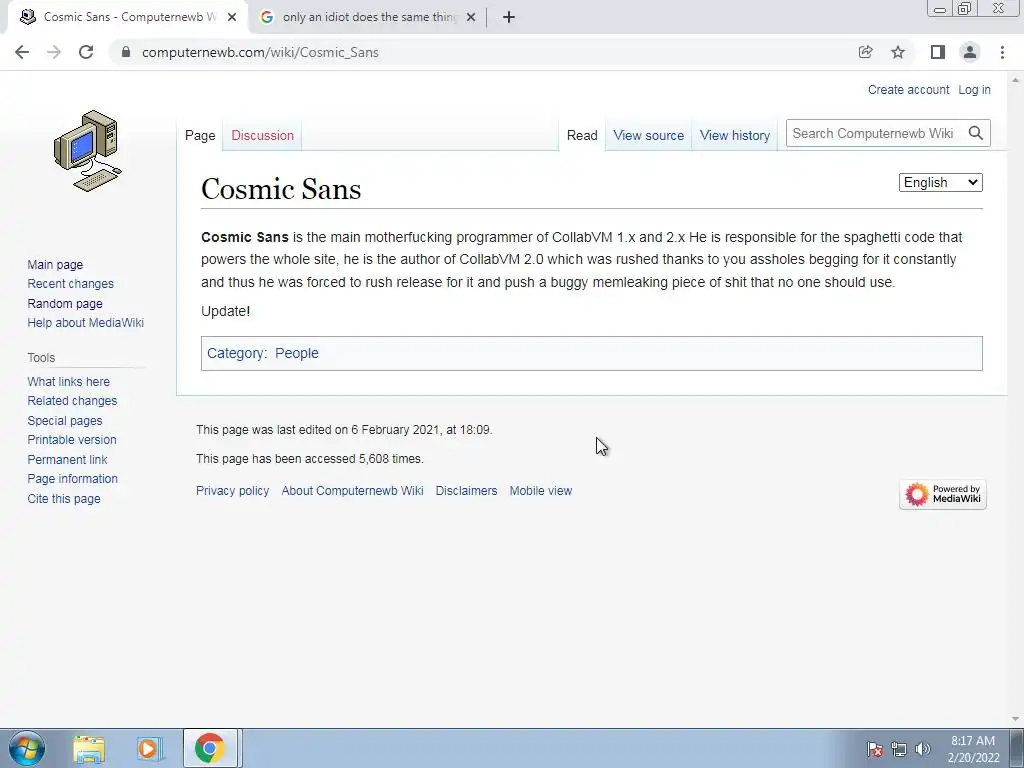Click the Chrome taskbar icon
The height and width of the screenshot is (768, 1024).
pos(210,748)
